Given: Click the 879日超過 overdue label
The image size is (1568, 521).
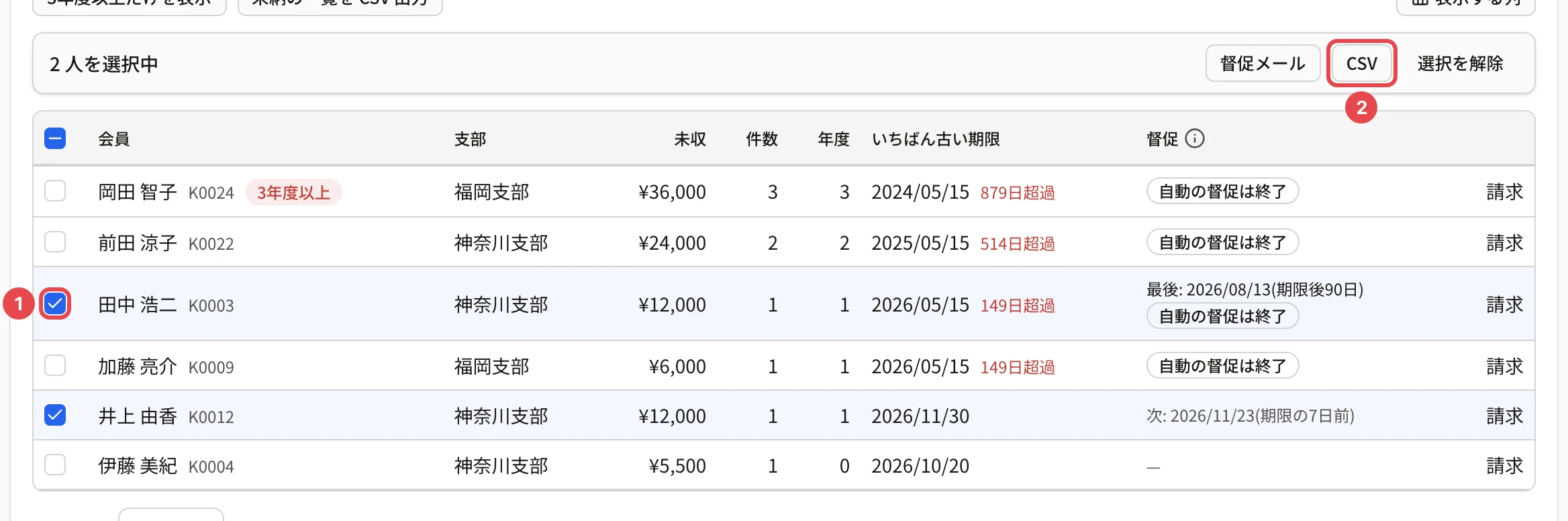Looking at the screenshot, I should (x=1018, y=193).
